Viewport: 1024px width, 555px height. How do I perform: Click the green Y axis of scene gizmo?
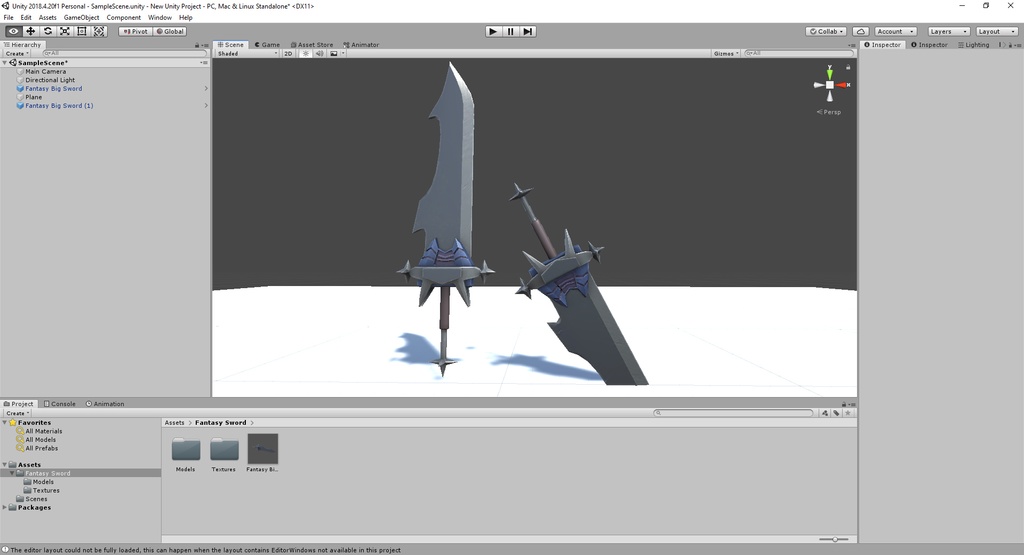829,72
